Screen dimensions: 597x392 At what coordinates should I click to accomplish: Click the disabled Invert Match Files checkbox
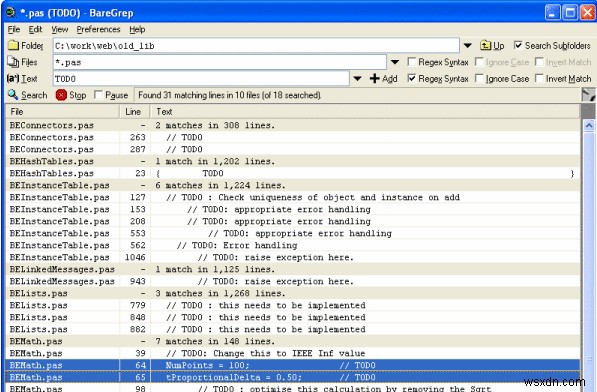coord(539,62)
